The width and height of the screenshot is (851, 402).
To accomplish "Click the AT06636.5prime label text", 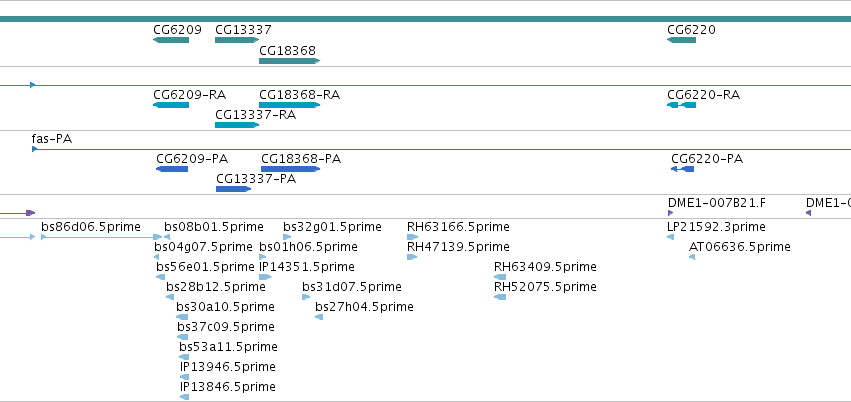I will (x=740, y=247).
